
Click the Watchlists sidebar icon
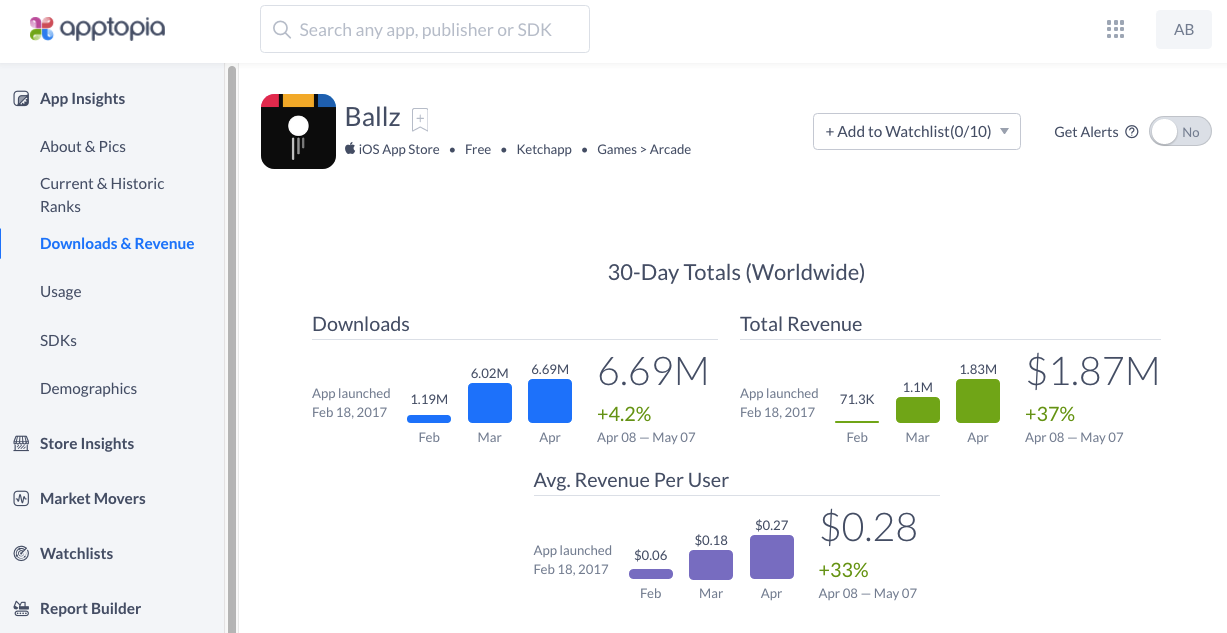point(20,554)
